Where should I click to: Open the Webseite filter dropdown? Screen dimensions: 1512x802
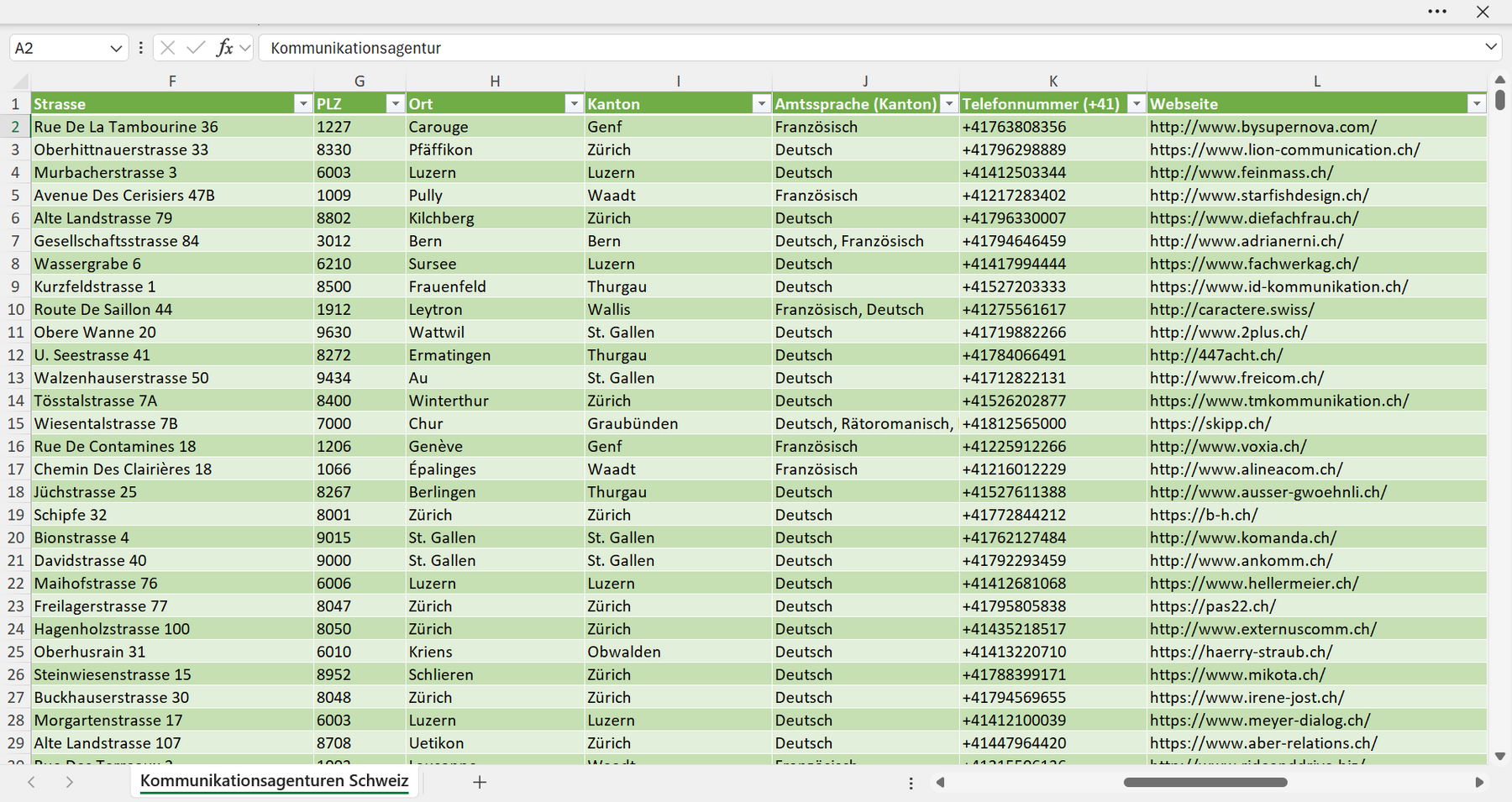(1477, 103)
